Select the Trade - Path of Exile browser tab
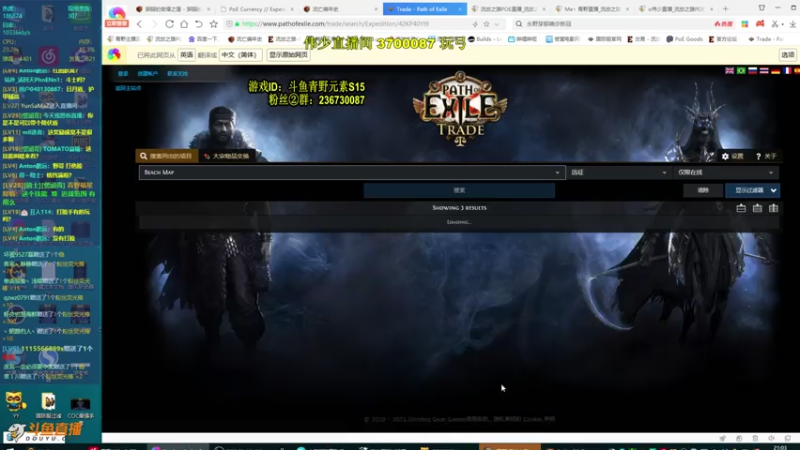This screenshot has width=800, height=450. (424, 9)
